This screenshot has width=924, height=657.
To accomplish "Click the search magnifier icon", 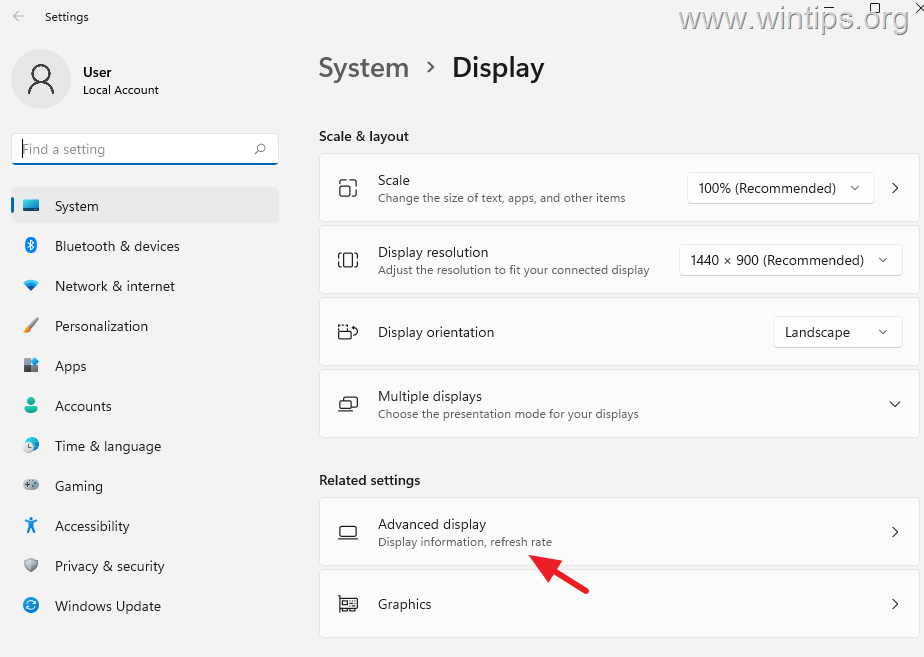I will tap(260, 149).
